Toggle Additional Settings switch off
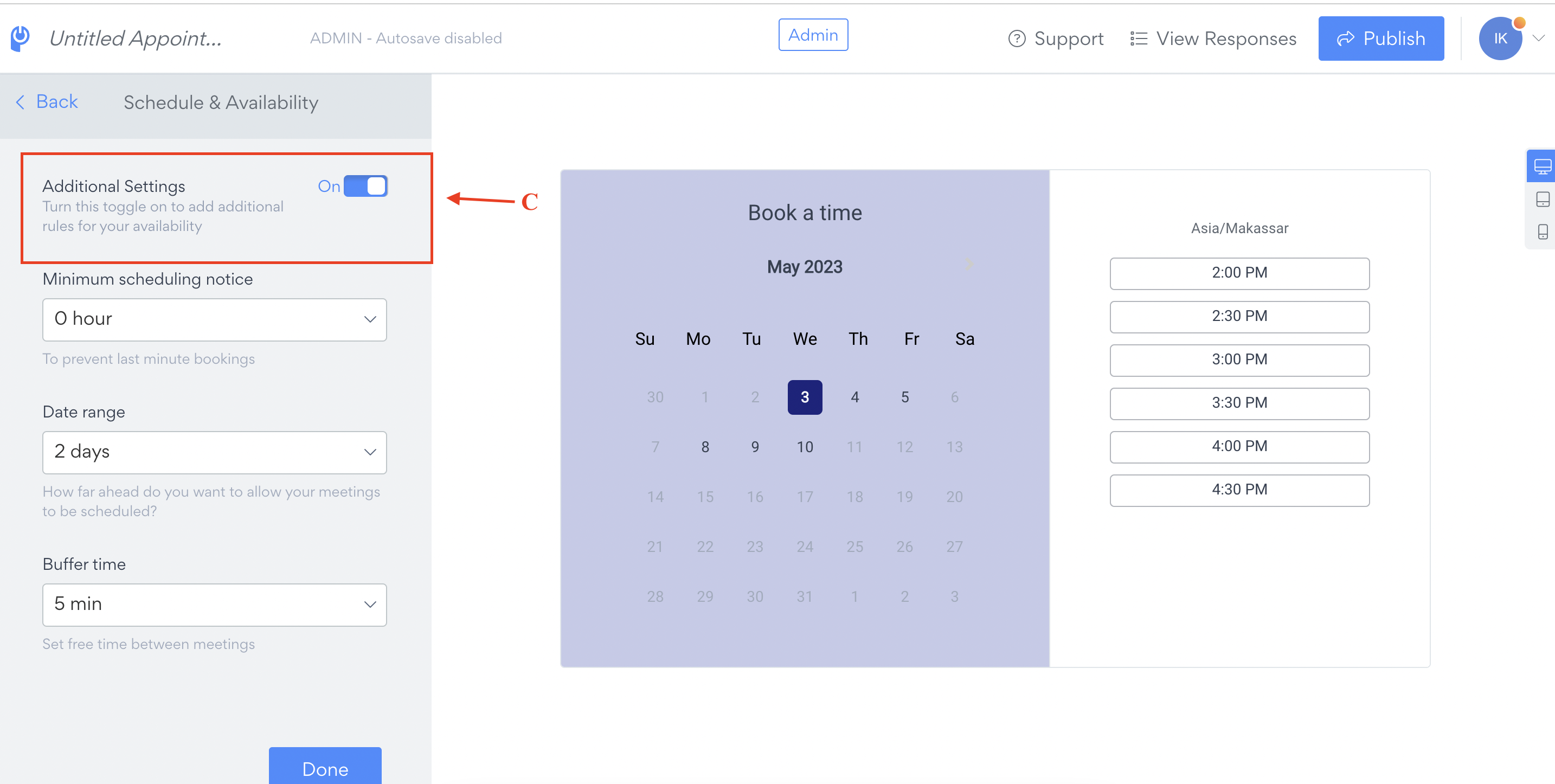 coord(365,187)
